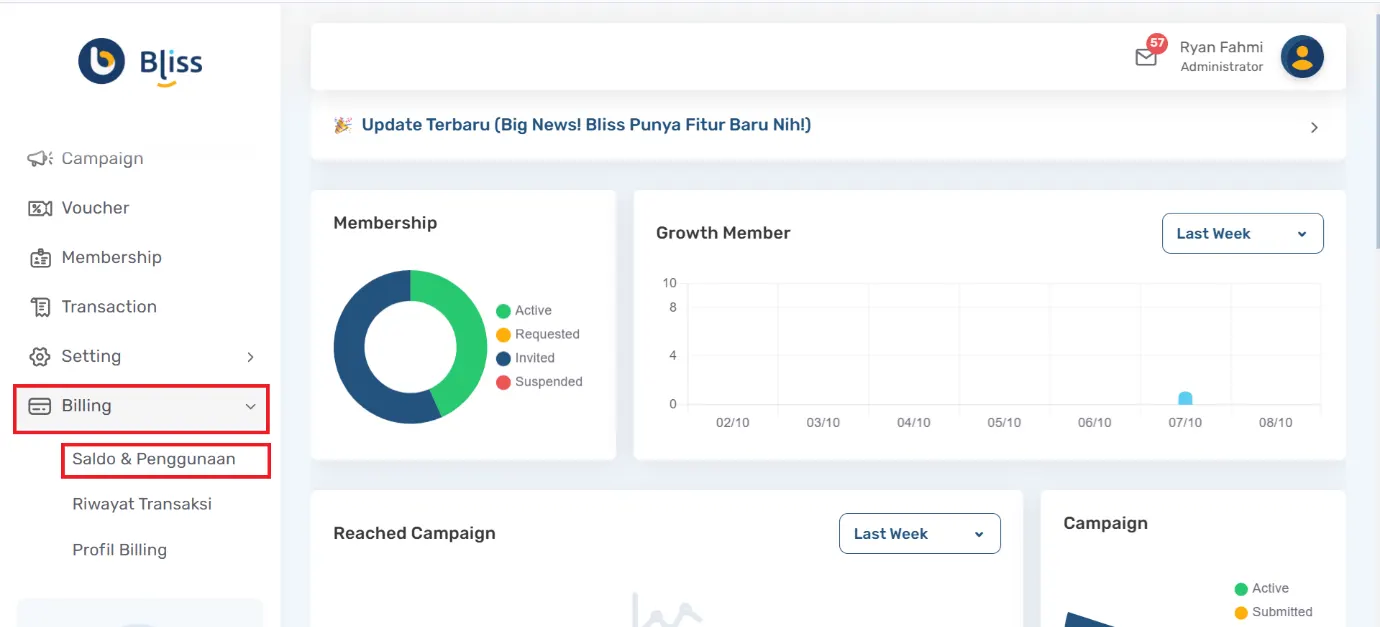Collapse the Billing menu chevron
This screenshot has width=1380, height=627.
250,406
